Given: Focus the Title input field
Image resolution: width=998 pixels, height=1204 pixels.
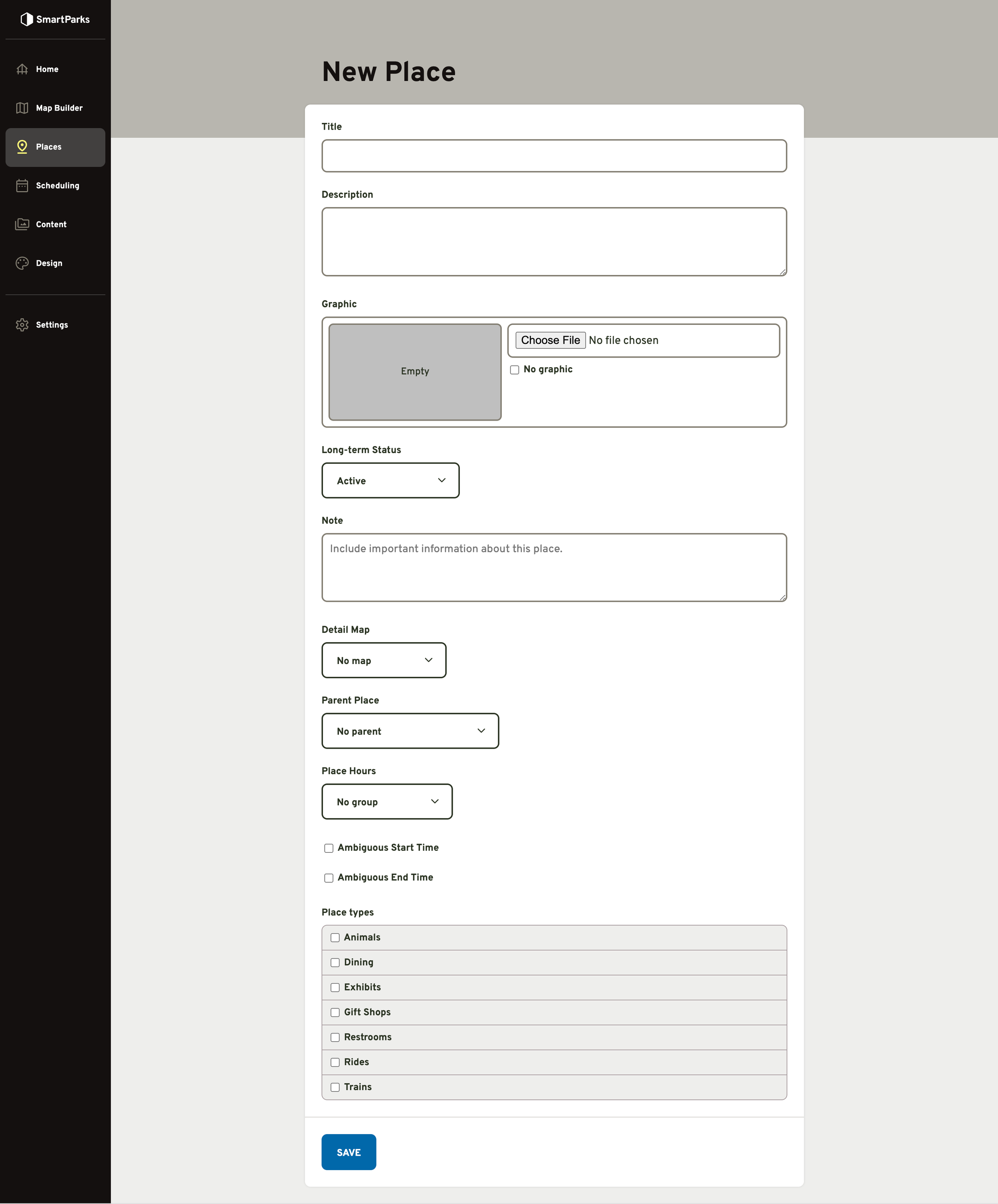Looking at the screenshot, I should (x=554, y=156).
